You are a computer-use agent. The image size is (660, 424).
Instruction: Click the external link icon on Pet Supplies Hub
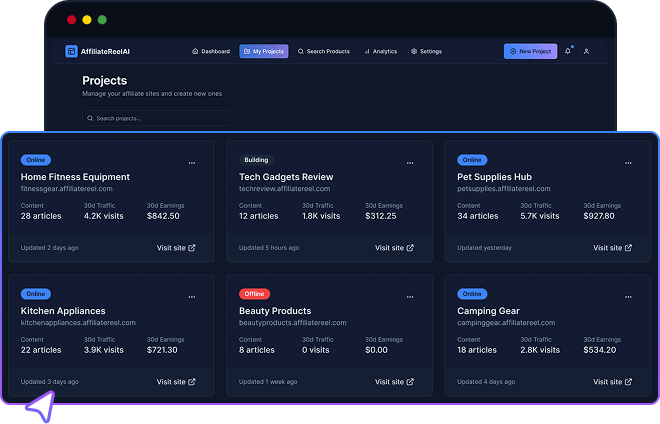tap(628, 248)
